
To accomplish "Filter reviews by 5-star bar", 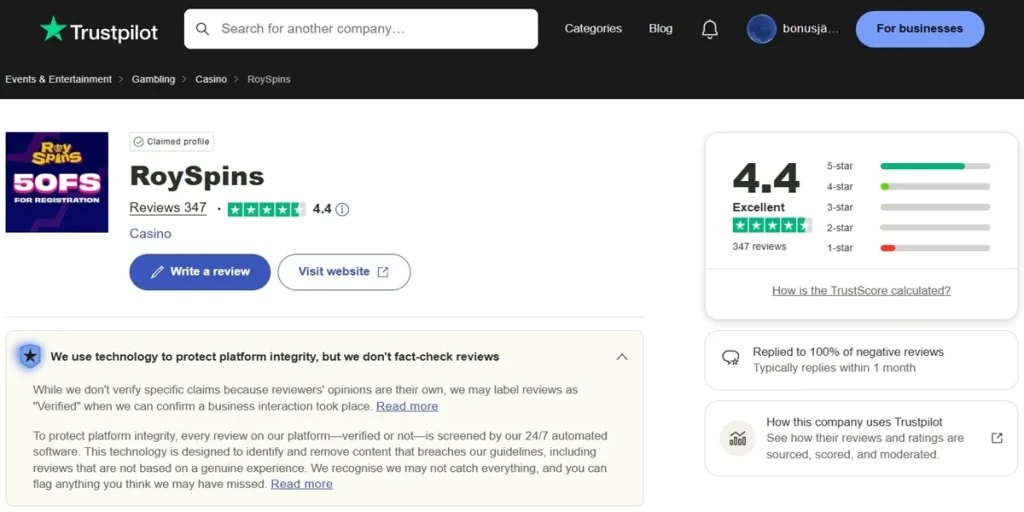I will point(935,166).
